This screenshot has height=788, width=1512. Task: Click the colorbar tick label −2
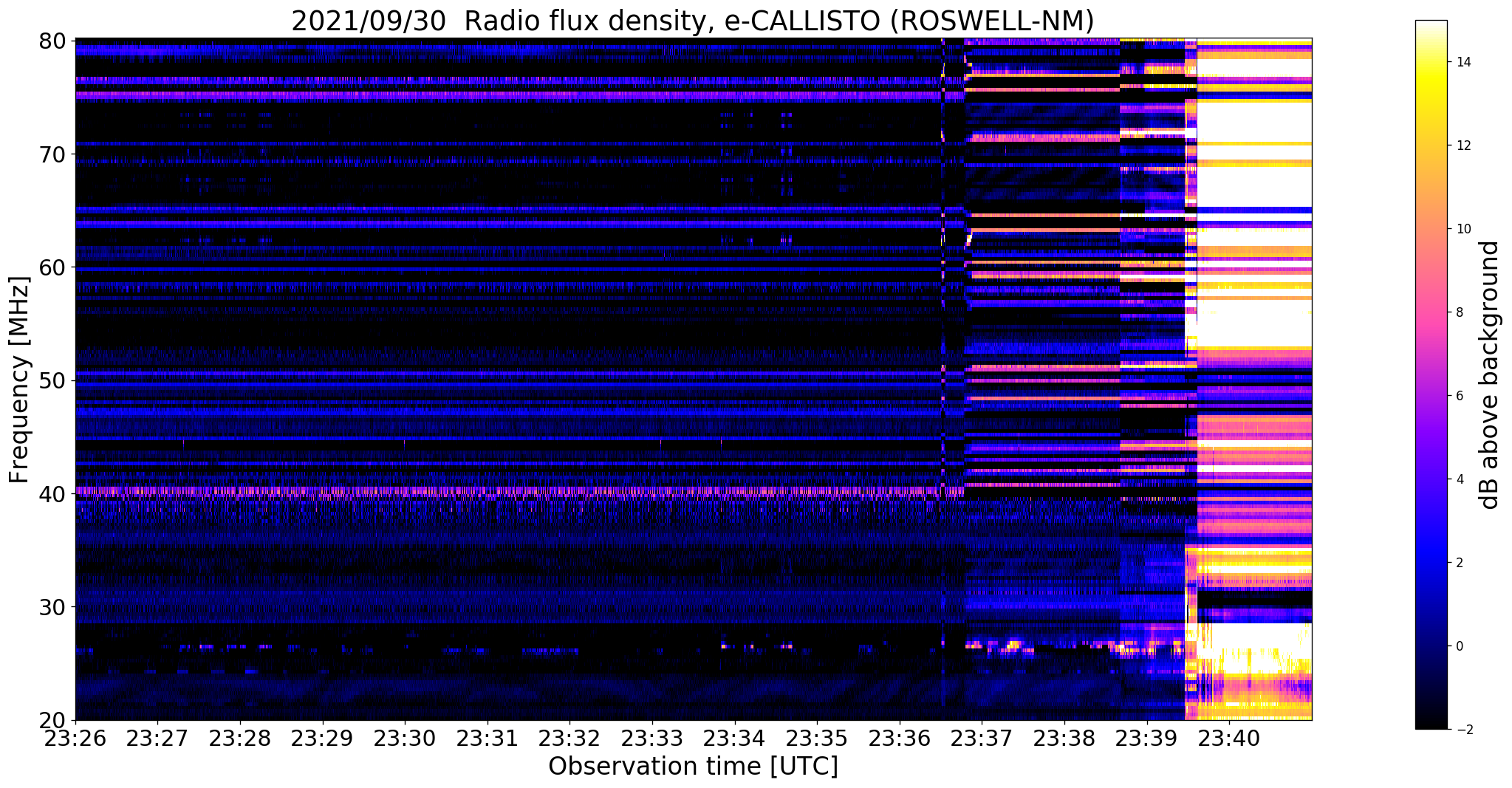pyautogui.click(x=1463, y=730)
